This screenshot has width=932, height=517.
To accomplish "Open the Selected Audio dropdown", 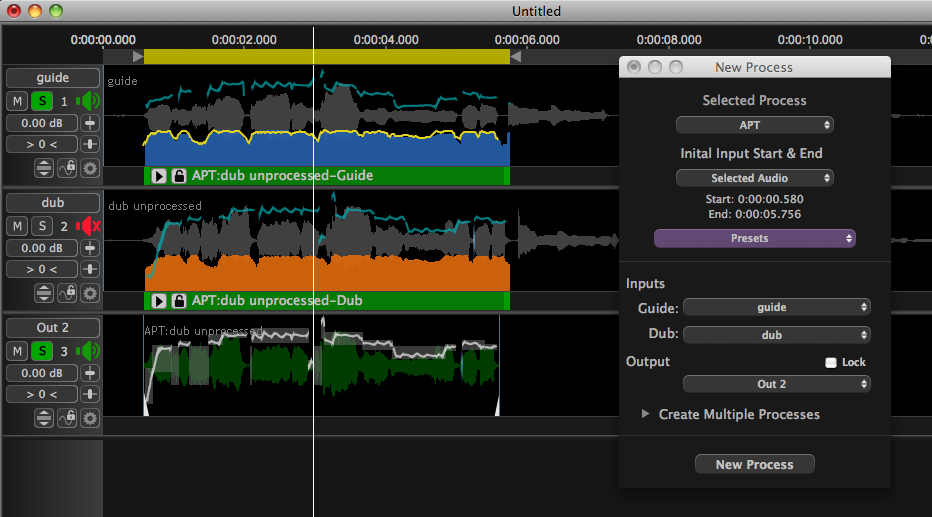I will pos(754,178).
